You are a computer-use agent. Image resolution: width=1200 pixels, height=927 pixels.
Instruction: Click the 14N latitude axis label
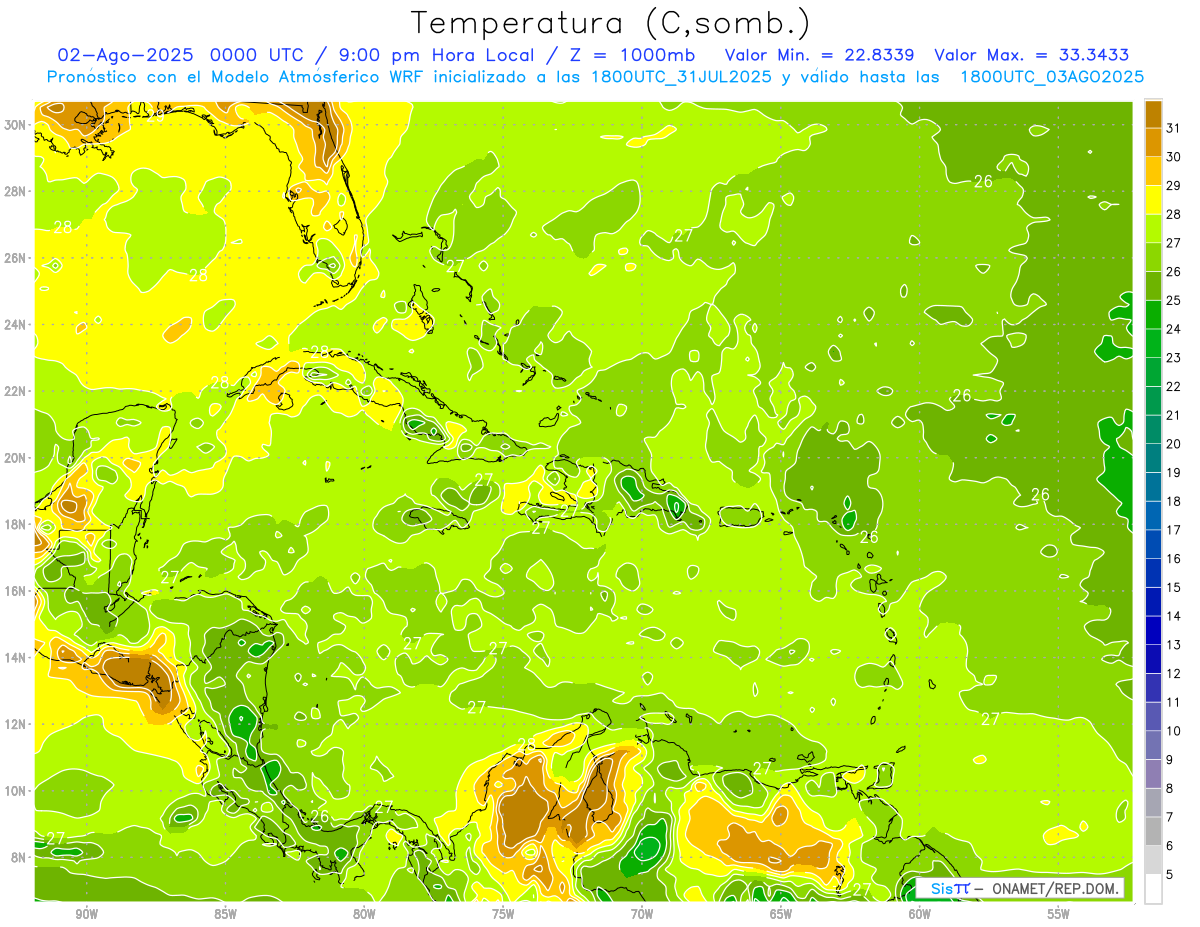point(15,657)
